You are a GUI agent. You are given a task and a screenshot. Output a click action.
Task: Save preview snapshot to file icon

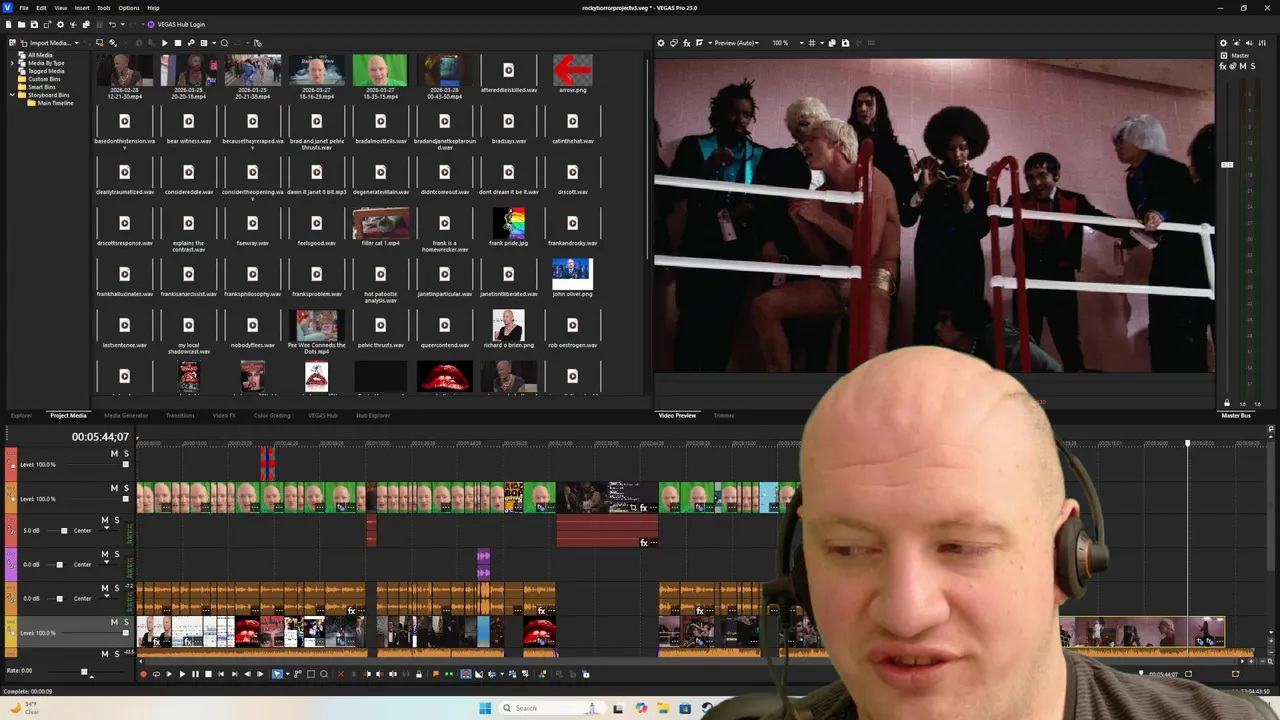[845, 43]
